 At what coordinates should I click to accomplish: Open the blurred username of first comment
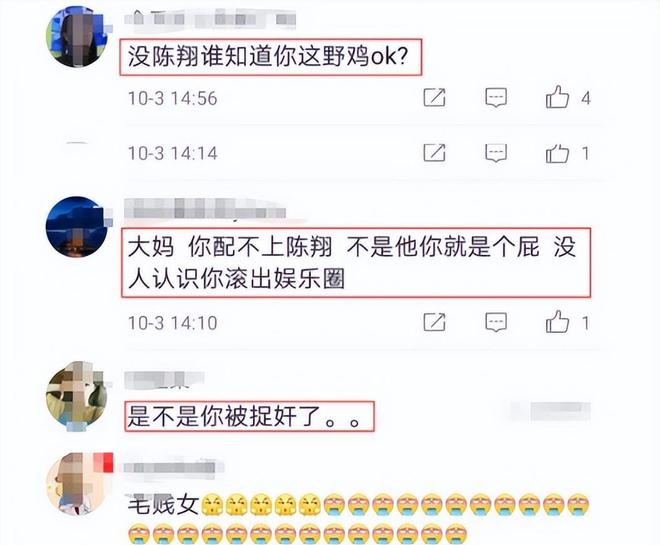210,19
